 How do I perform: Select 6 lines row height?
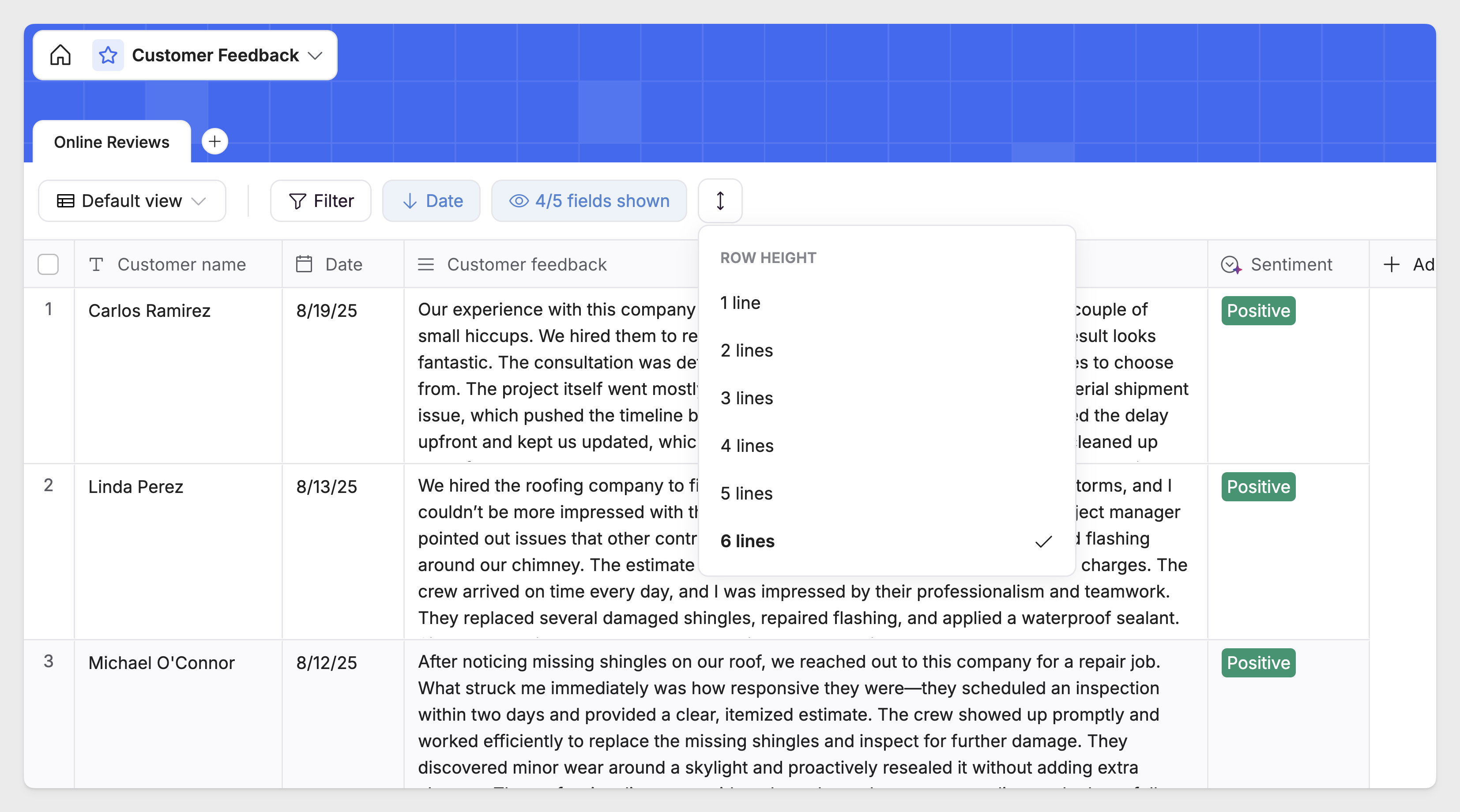coord(887,541)
